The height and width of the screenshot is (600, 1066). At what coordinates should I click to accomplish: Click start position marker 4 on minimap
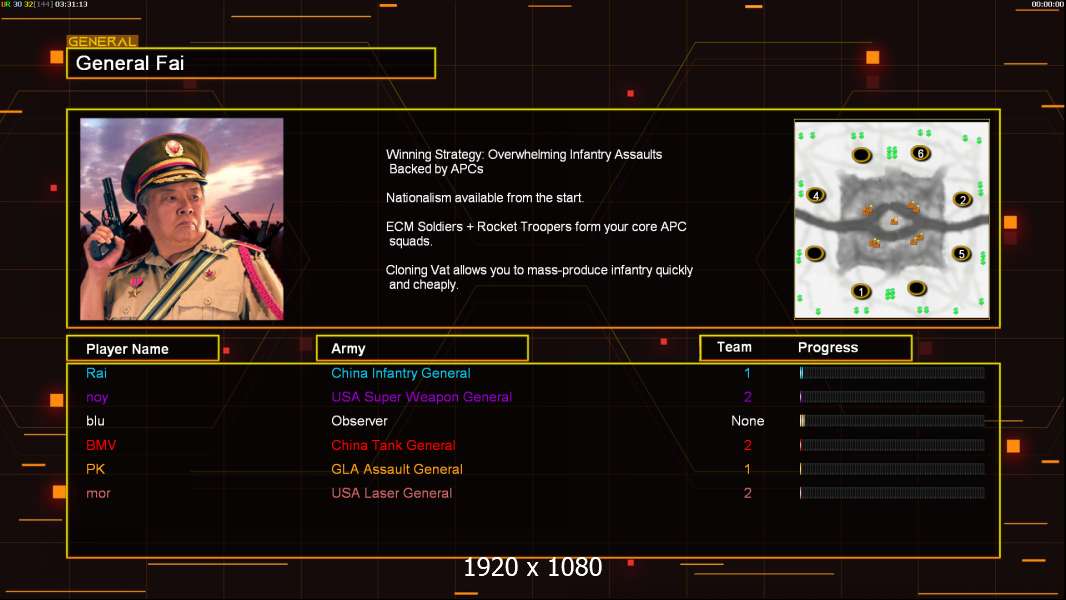(x=816, y=196)
